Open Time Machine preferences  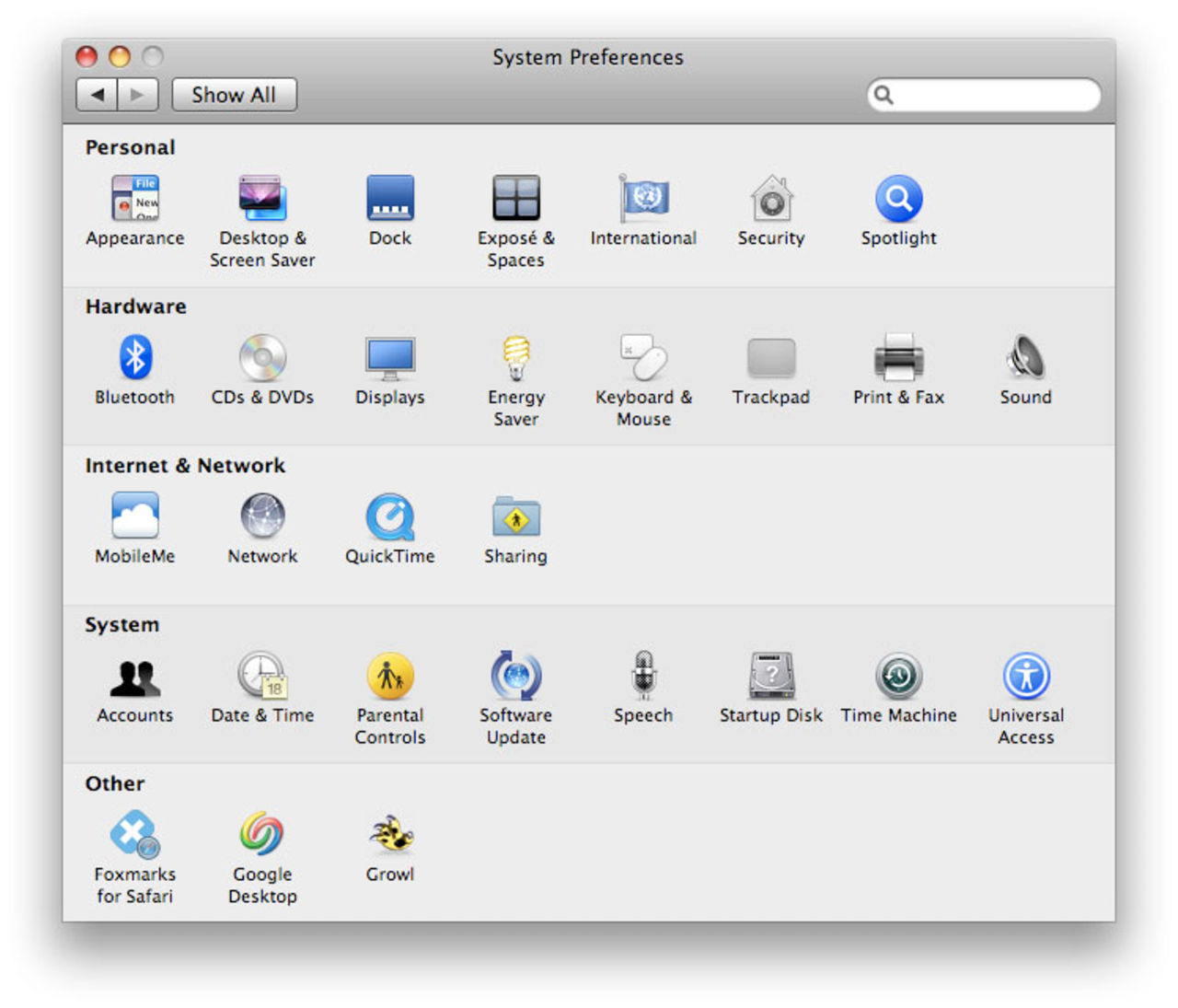point(898,677)
